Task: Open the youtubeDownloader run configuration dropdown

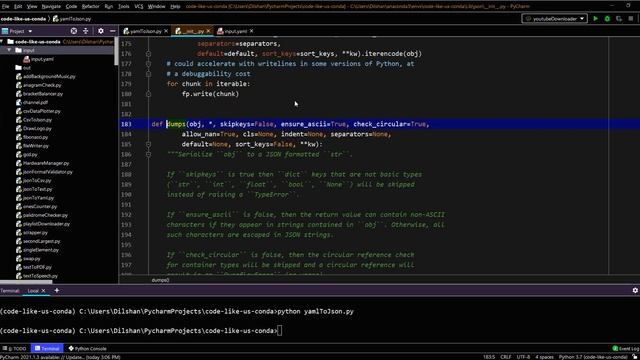Action: tap(554, 19)
